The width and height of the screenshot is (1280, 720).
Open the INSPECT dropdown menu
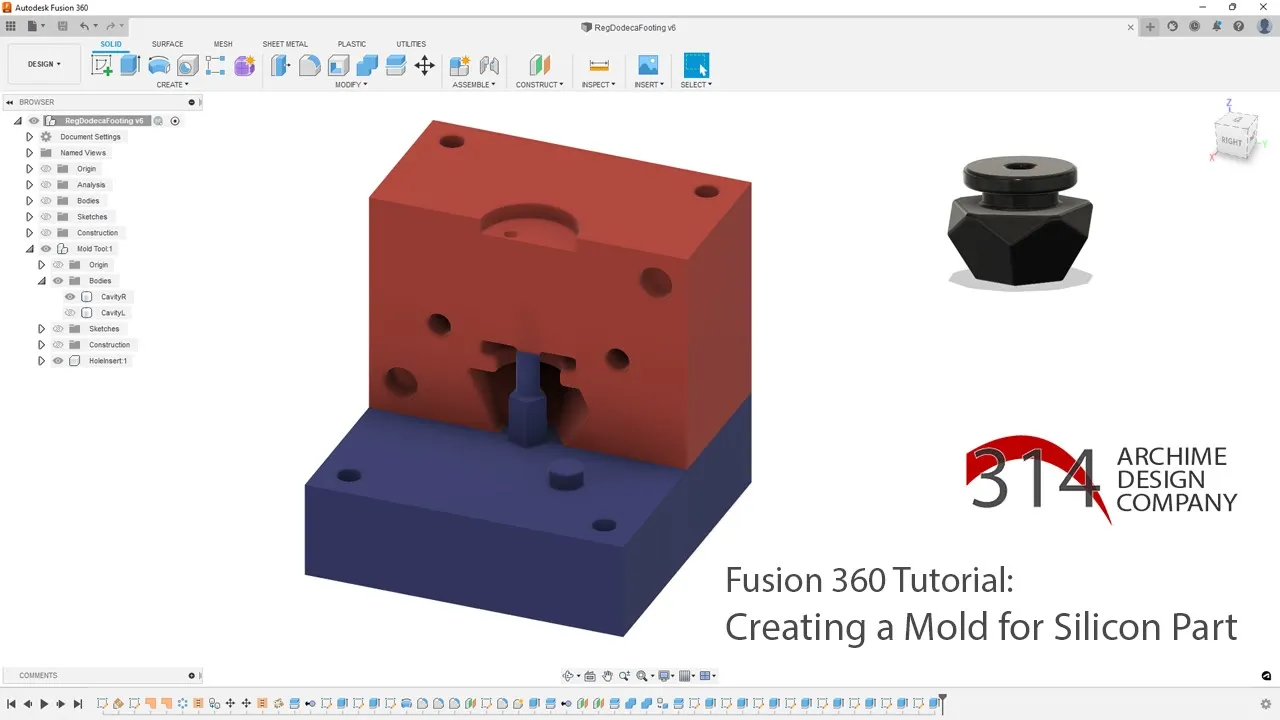point(599,85)
